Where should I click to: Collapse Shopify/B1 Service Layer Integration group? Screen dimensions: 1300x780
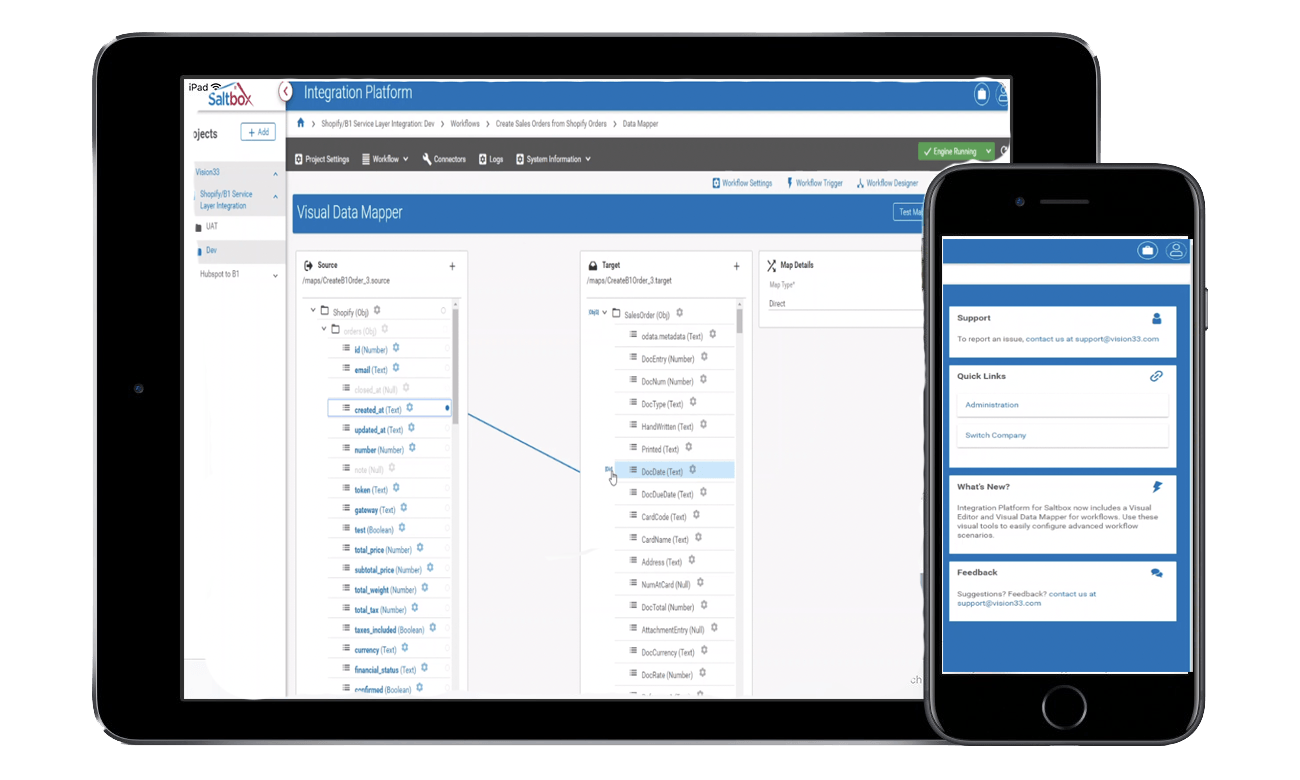click(x=276, y=199)
